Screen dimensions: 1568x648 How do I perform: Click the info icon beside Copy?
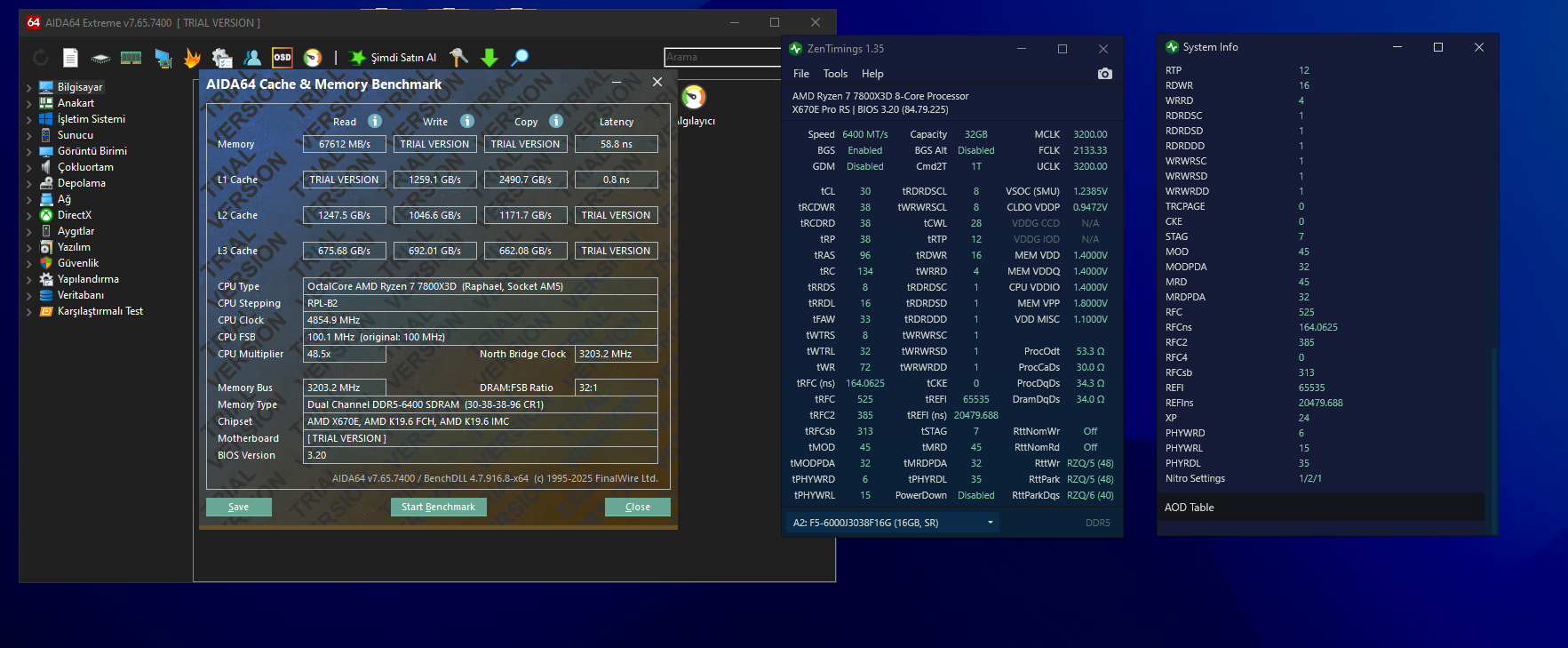556,121
